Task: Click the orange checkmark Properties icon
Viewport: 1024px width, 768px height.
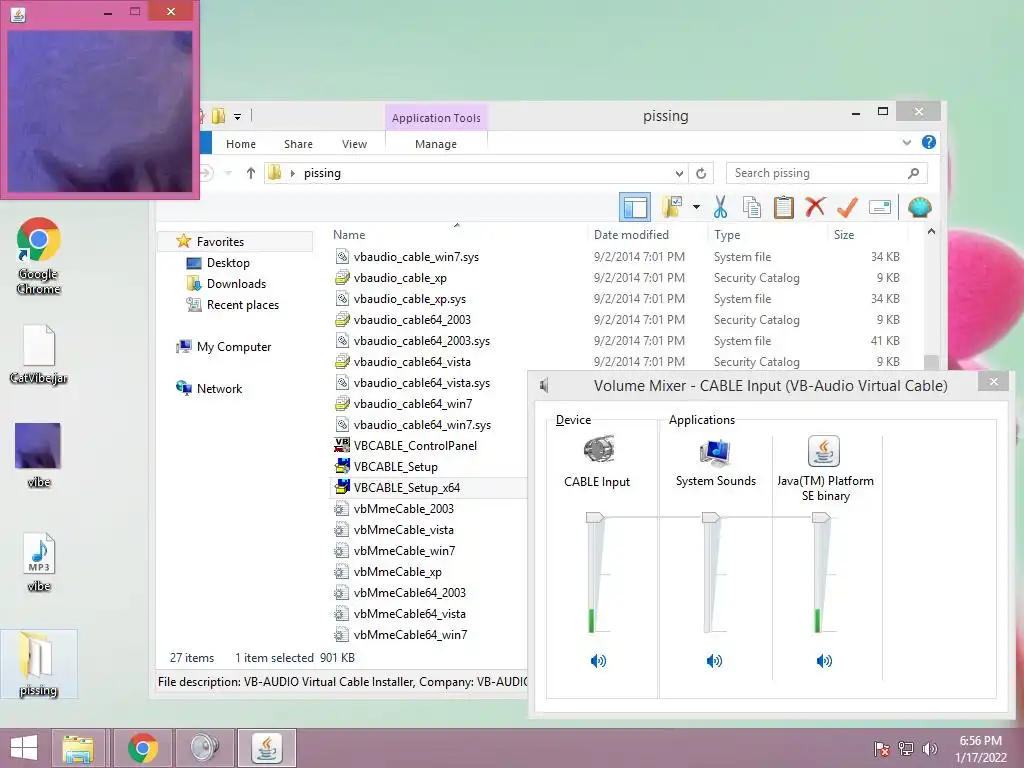Action: 847,208
